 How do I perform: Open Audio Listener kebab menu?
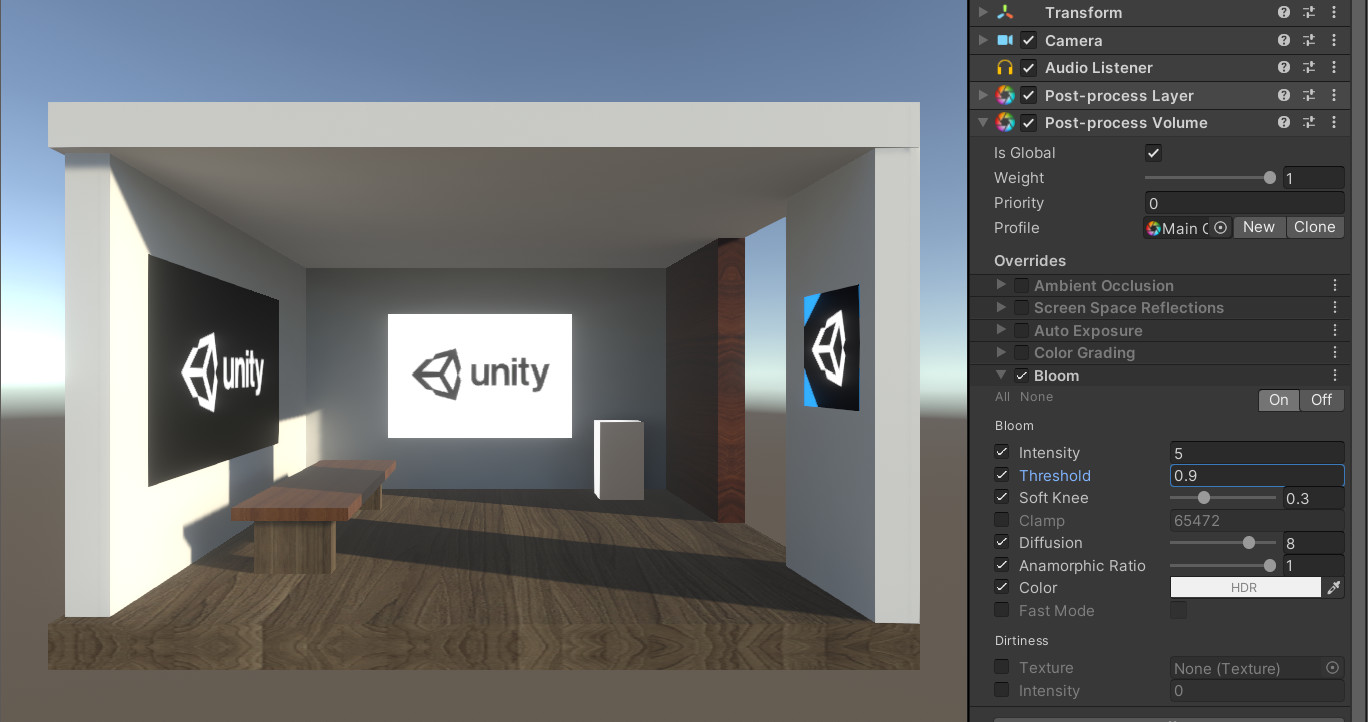1334,68
